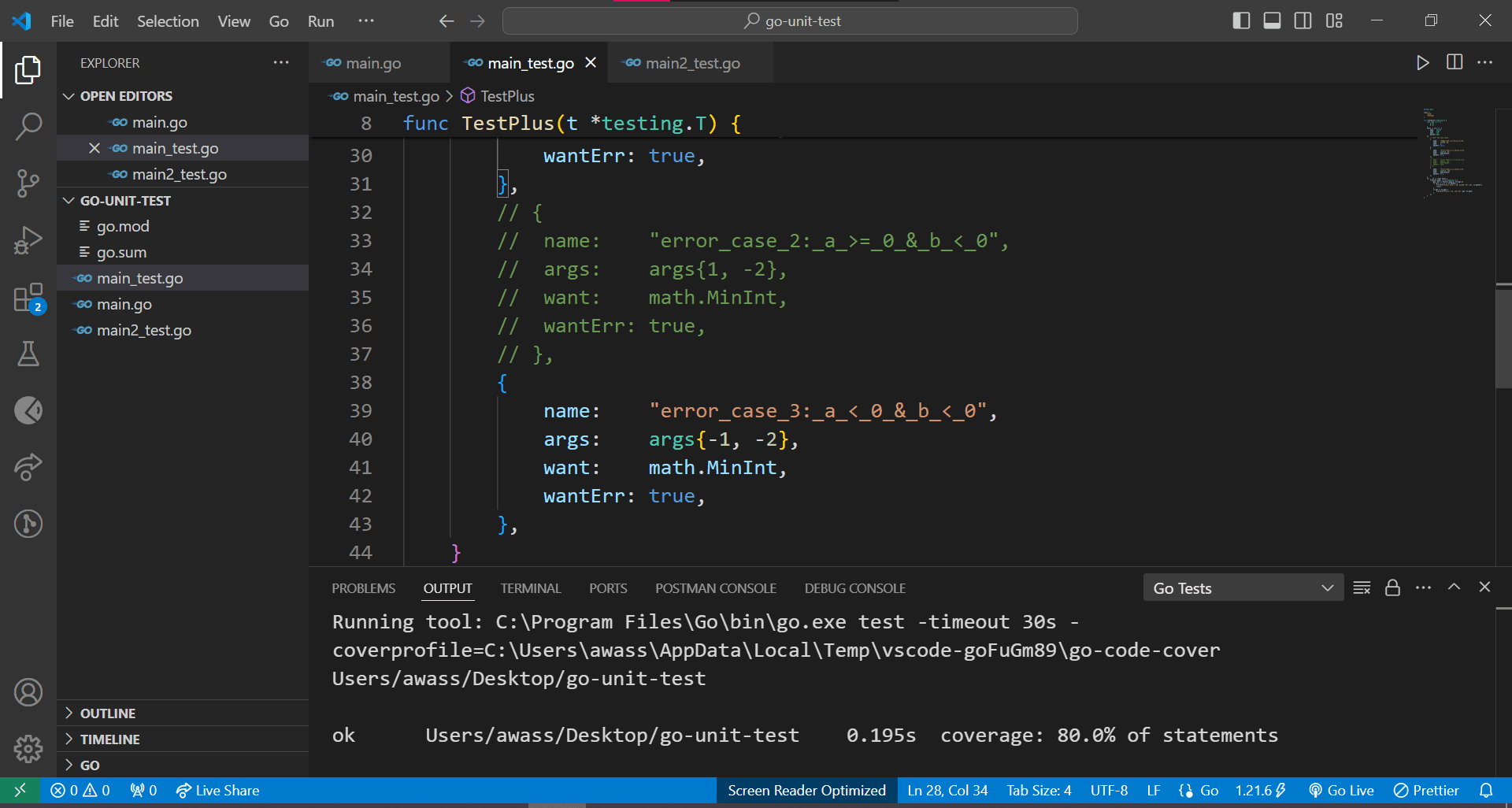The width and height of the screenshot is (1512, 808).
Task: Open main.go from the explorer file list
Action: pos(123,304)
